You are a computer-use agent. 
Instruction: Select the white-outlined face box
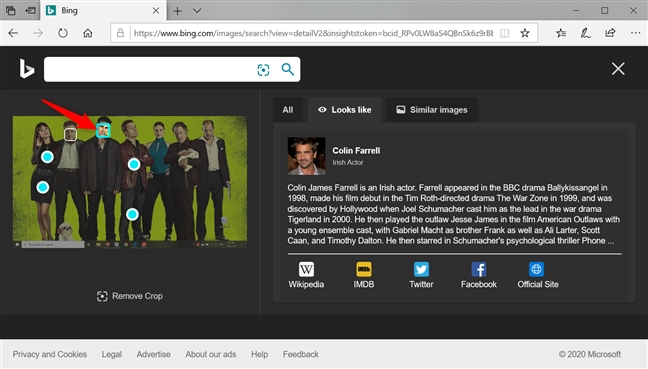[x=71, y=134]
